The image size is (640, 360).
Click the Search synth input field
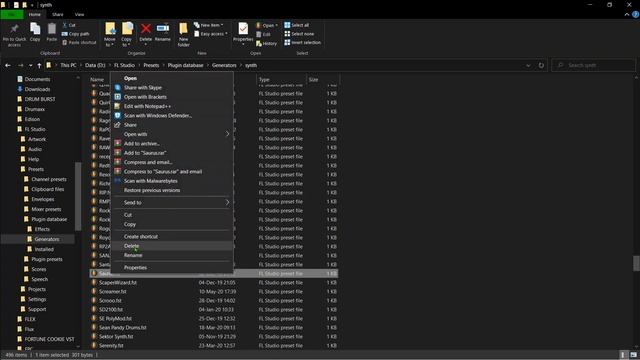pyautogui.click(x=593, y=65)
